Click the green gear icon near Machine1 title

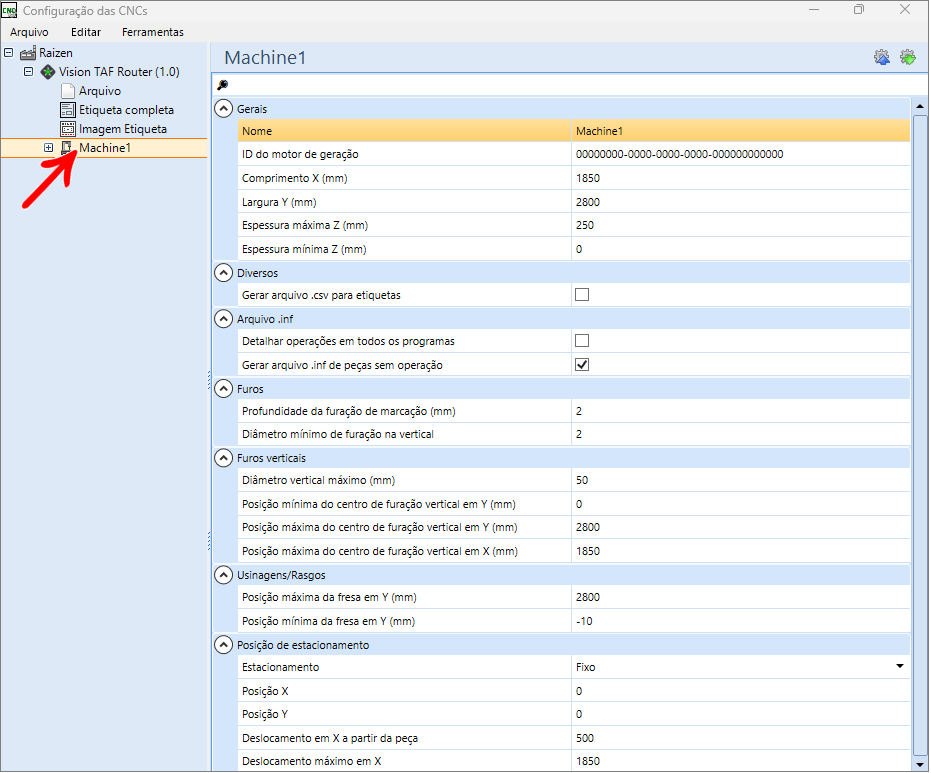908,58
